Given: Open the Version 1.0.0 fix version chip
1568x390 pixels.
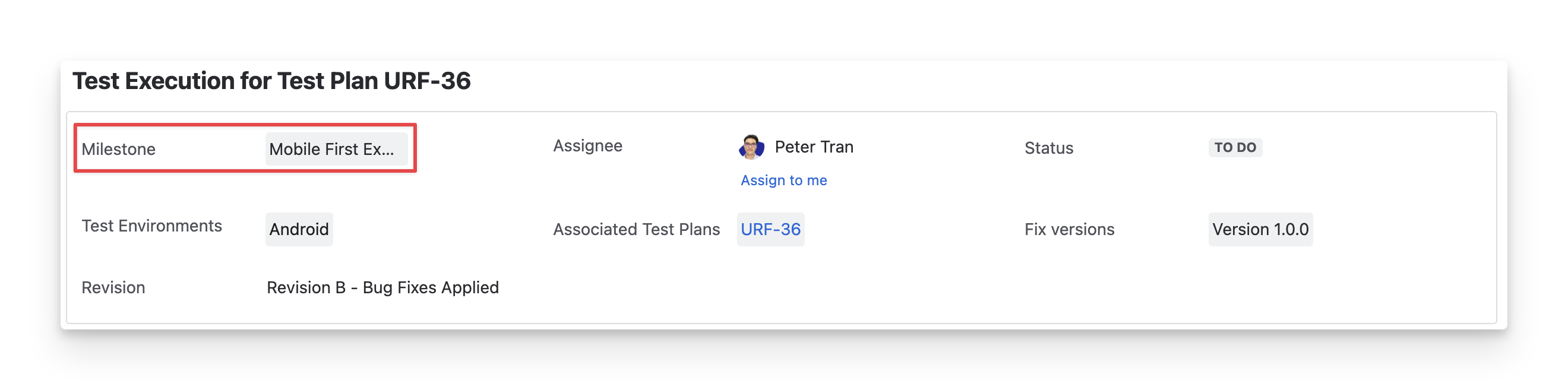Looking at the screenshot, I should pos(1260,229).
